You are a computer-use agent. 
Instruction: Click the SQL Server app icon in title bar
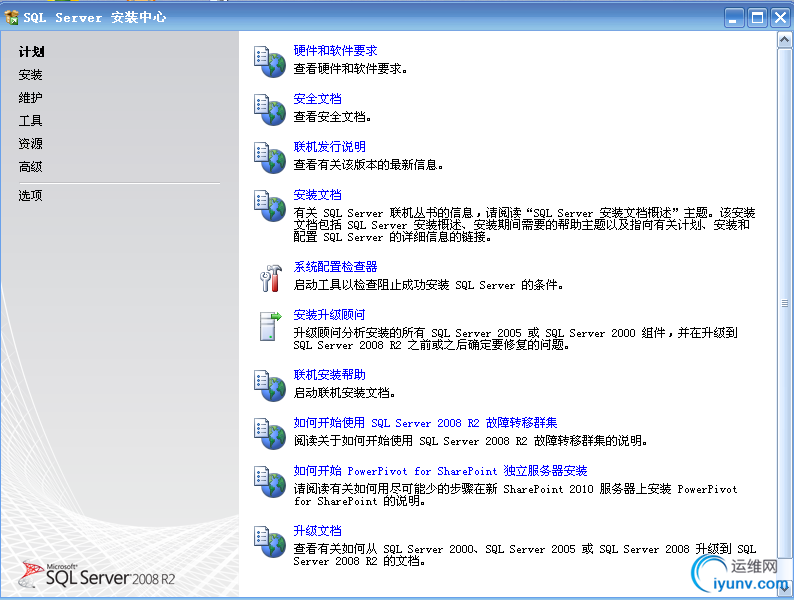(x=11, y=17)
